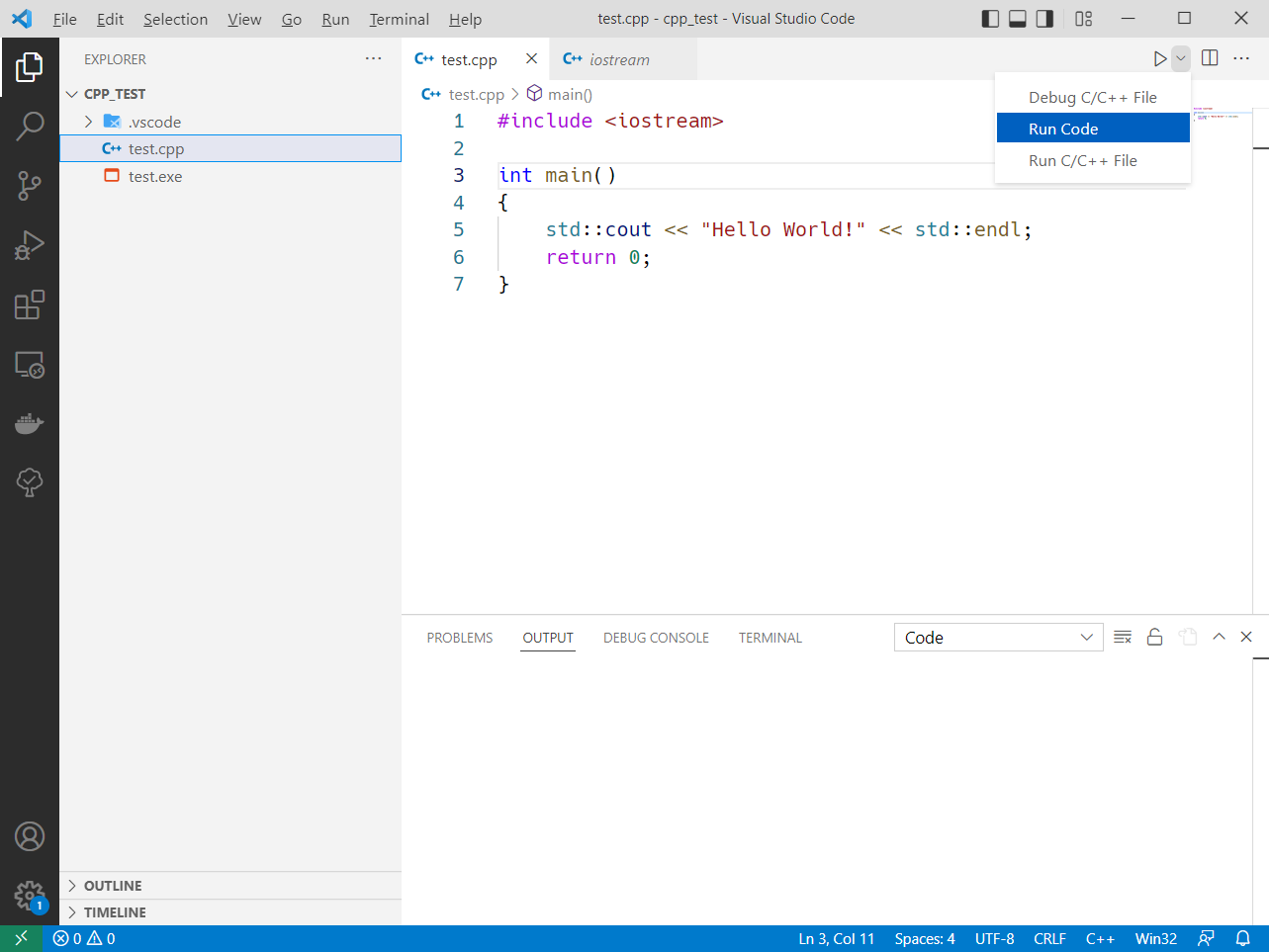Toggle the secondary side bar visibility

[1045, 19]
